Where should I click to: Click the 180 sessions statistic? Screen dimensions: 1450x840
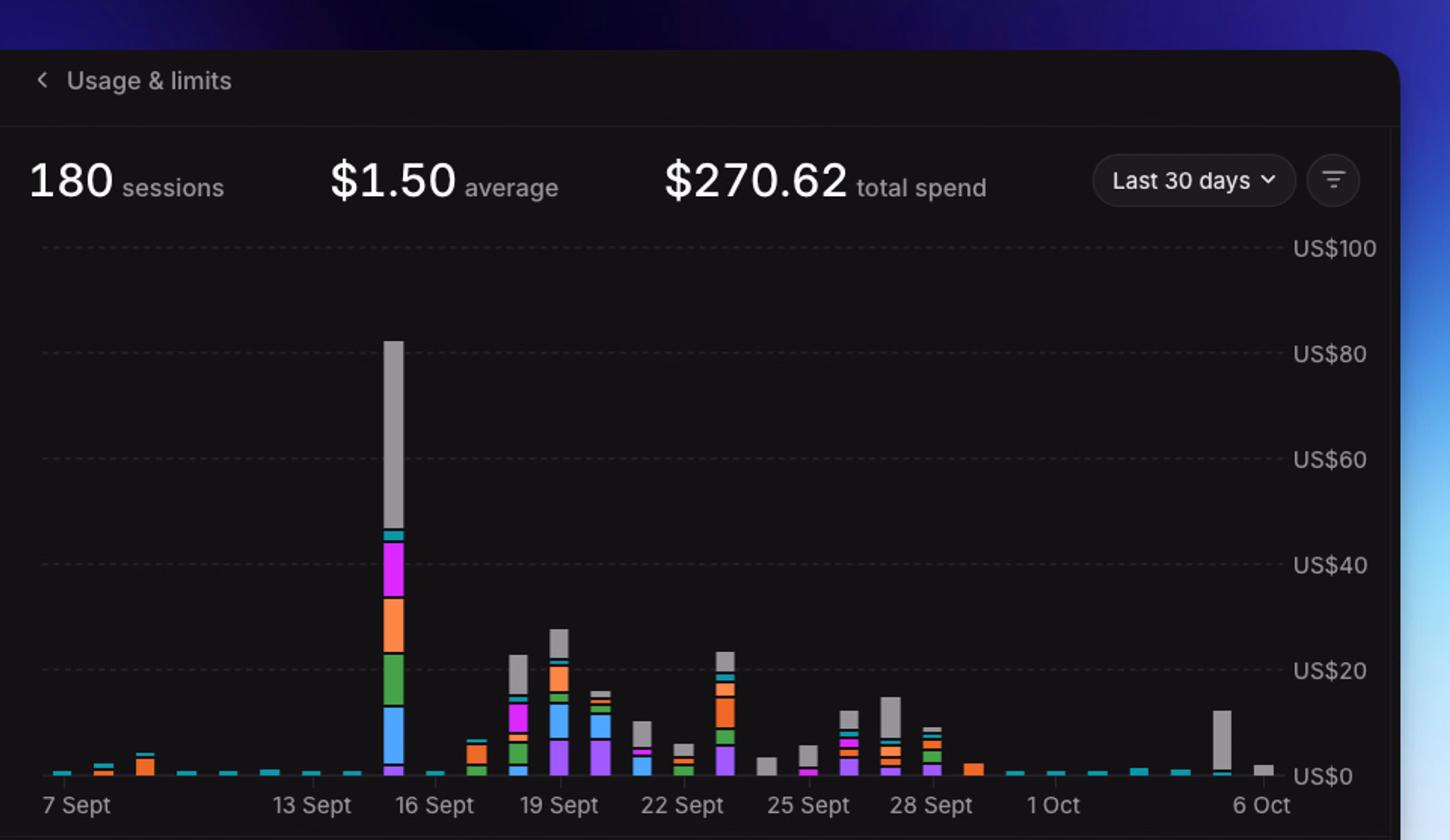coord(126,181)
